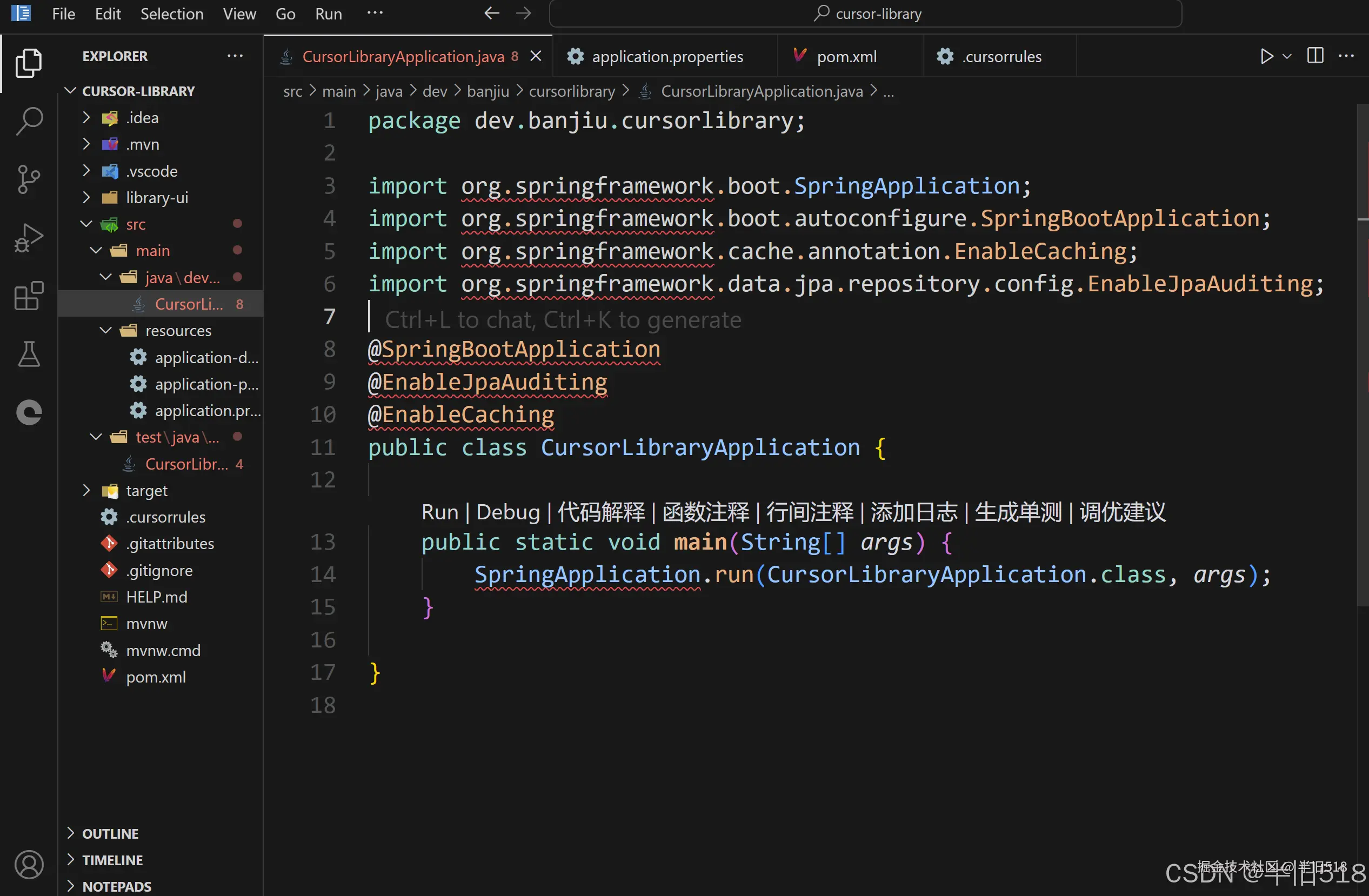Click the Accounts profile icon
The height and width of the screenshot is (896, 1369).
29,864
